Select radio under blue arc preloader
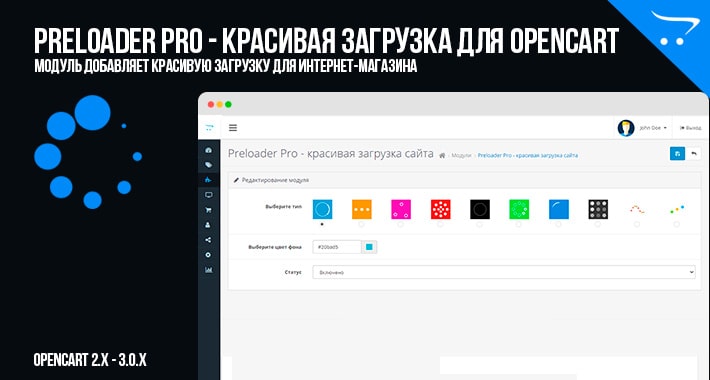 (x=558, y=224)
